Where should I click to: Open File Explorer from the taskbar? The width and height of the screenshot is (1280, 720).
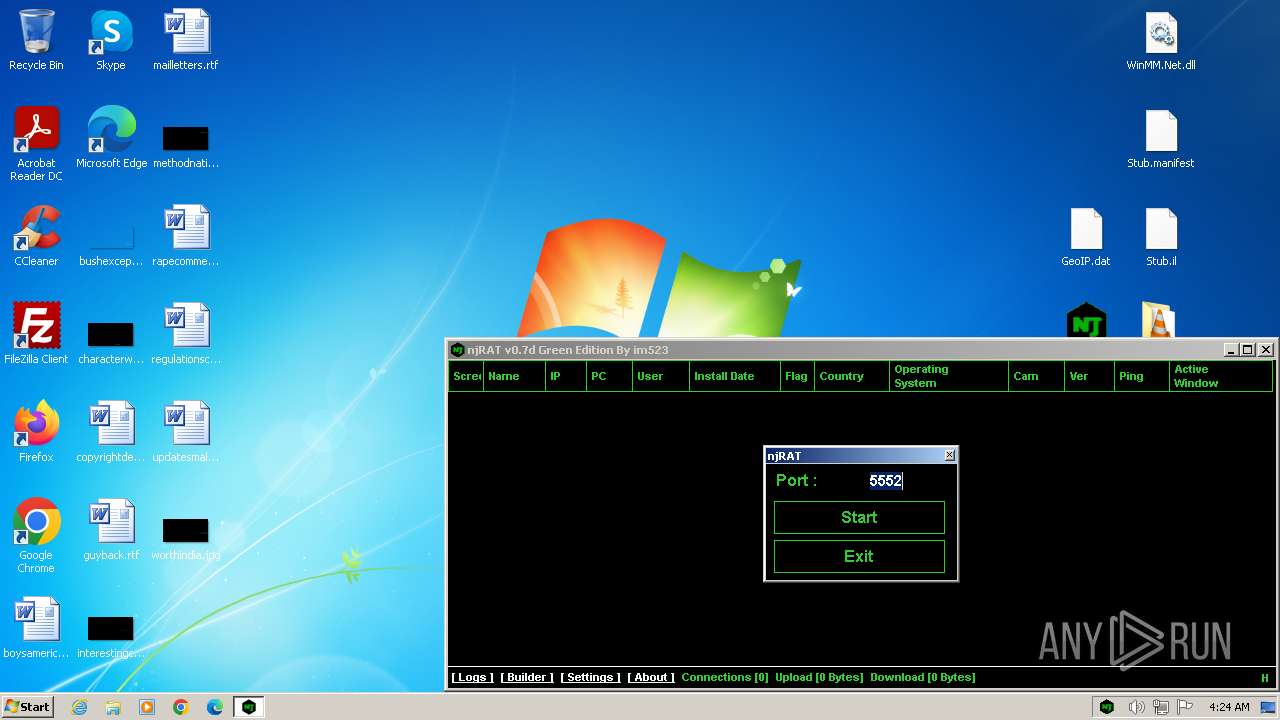point(113,707)
